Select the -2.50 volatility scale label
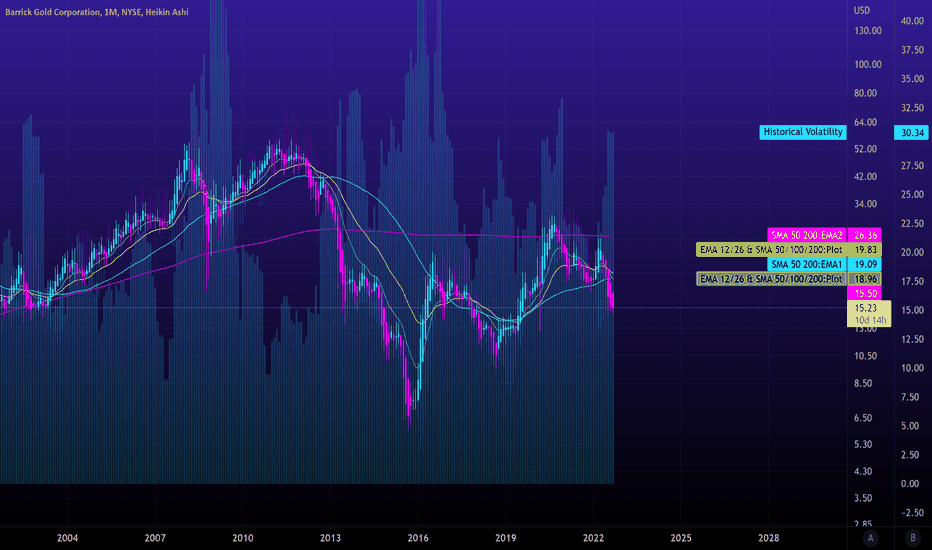This screenshot has height=550, width=932. (911, 513)
